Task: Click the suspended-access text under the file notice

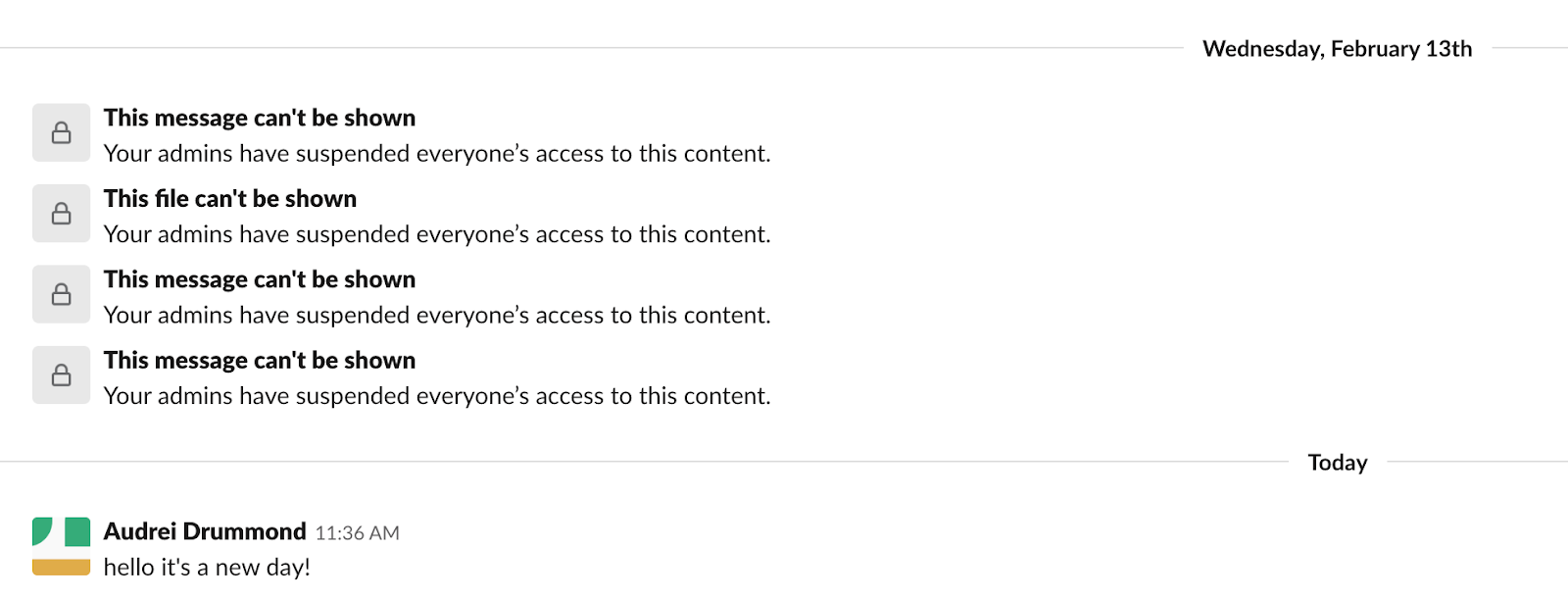Action: [437, 234]
